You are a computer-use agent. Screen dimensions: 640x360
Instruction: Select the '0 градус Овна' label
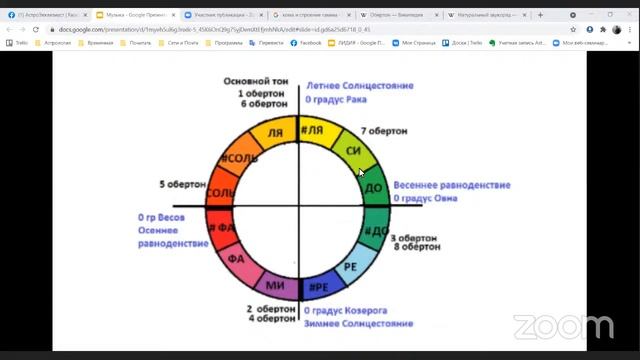pyautogui.click(x=425, y=198)
